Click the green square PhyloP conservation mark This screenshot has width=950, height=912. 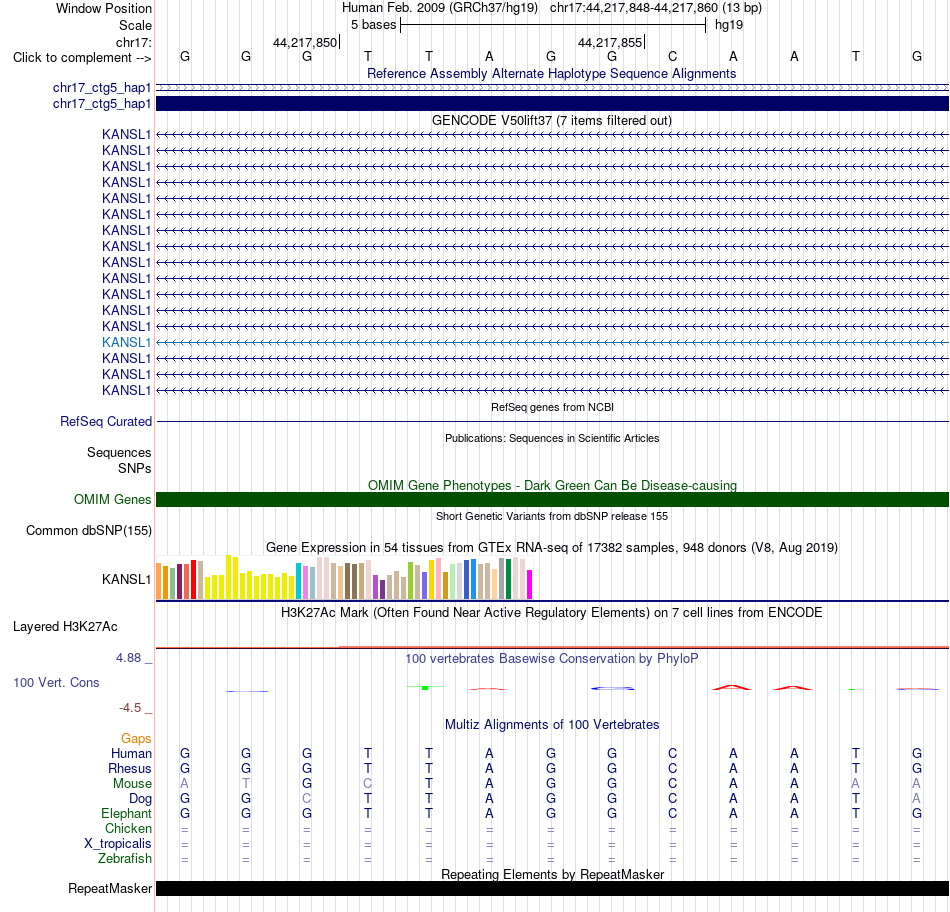(425, 688)
